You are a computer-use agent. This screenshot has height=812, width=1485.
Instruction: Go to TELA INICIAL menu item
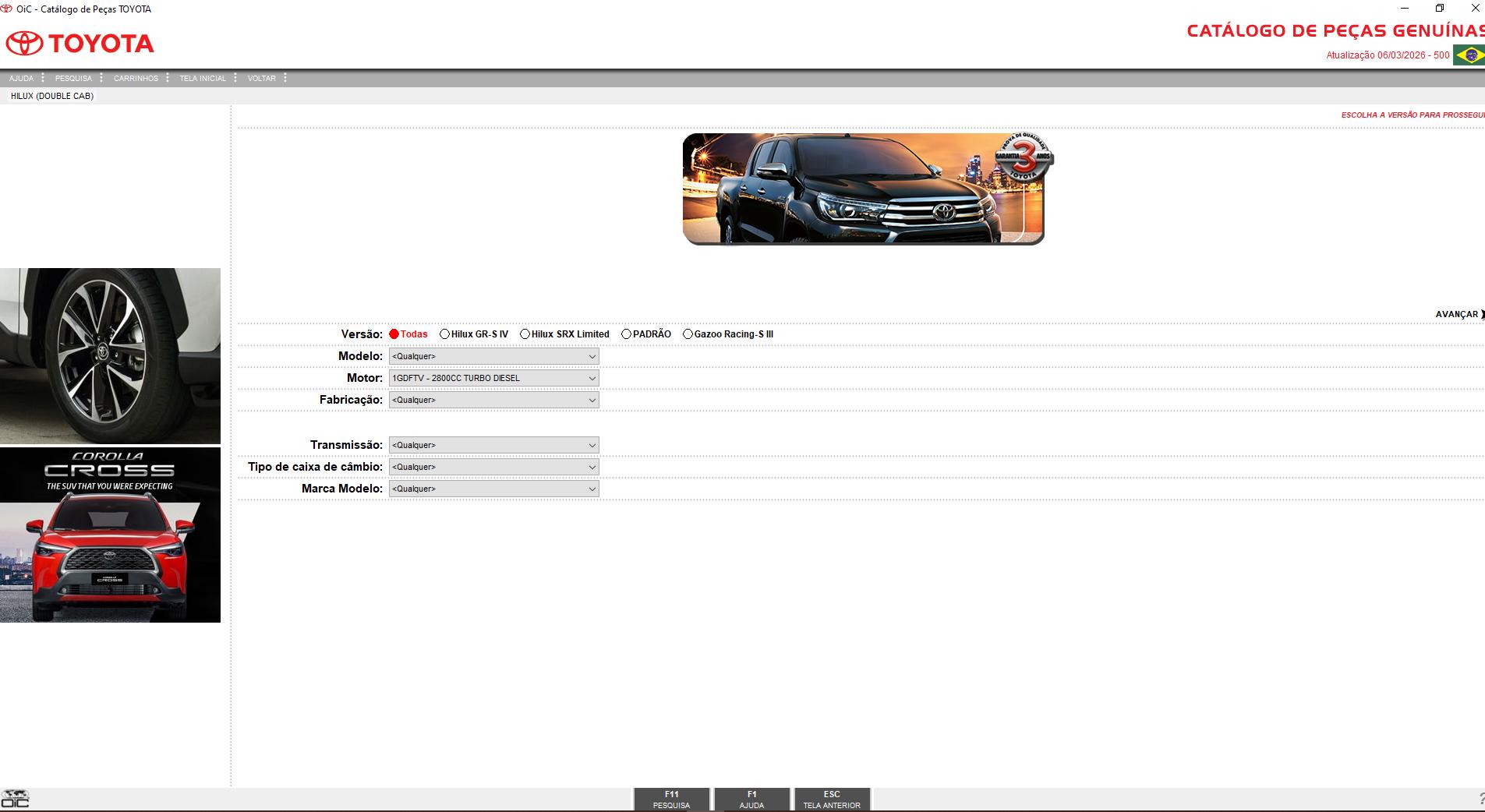pyautogui.click(x=203, y=78)
